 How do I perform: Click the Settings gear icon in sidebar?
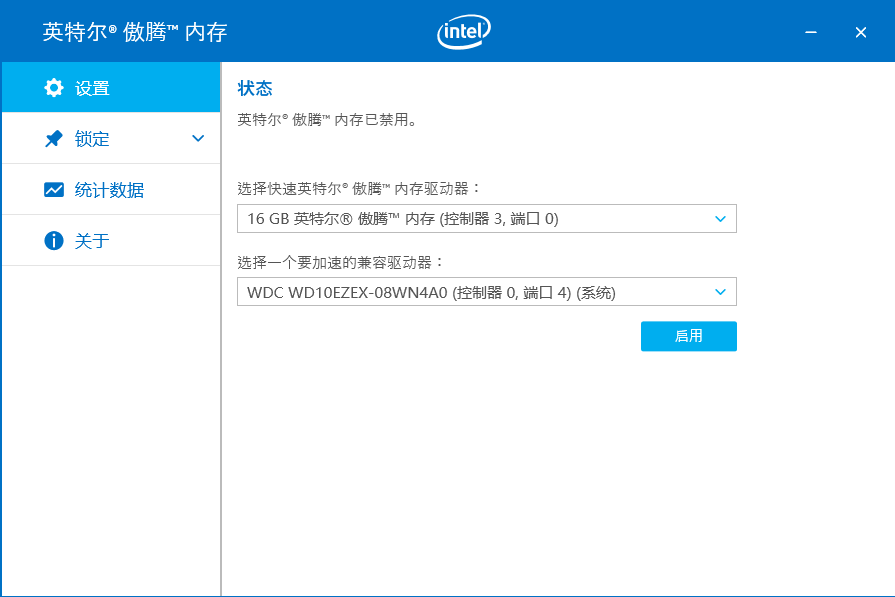pyautogui.click(x=54, y=88)
